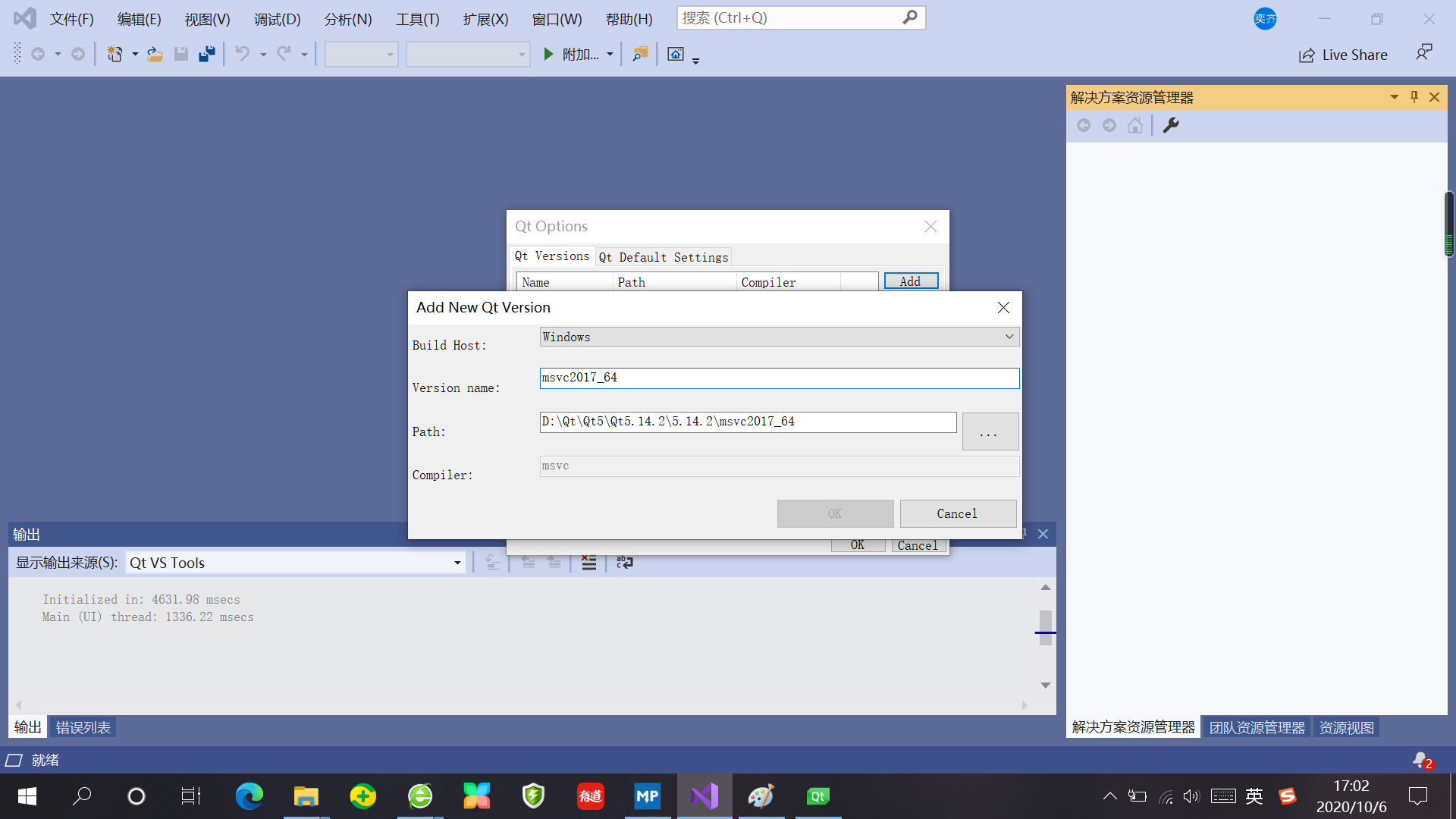
Task: Click the Open File folder icon
Action: 155,54
